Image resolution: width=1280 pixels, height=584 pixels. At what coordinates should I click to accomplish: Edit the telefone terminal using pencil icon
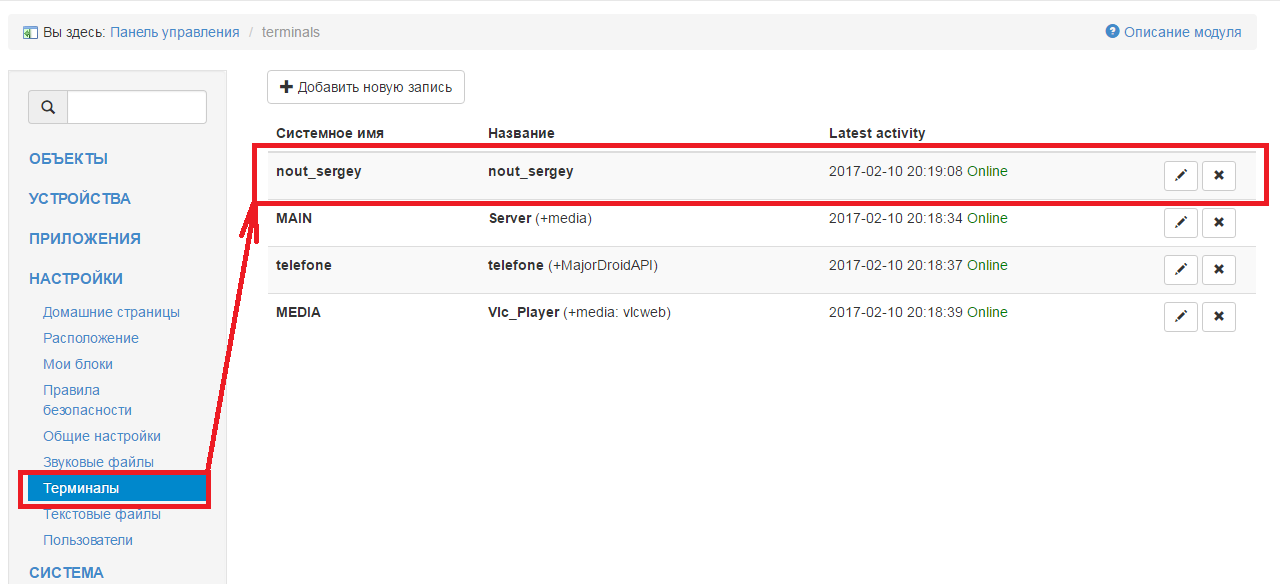pyautogui.click(x=1181, y=270)
